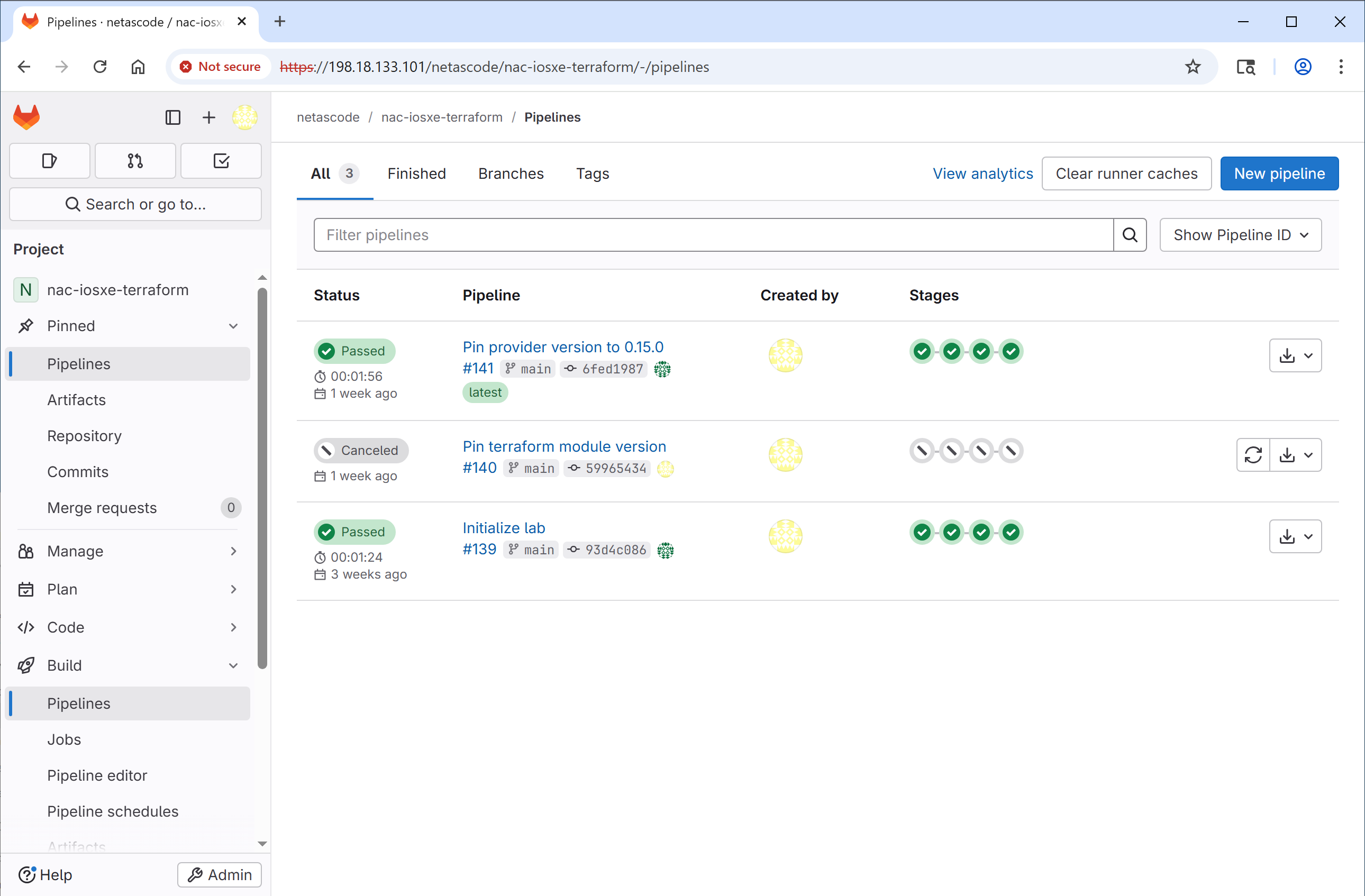Toggle the sidebar collapse icon
Image resolution: width=1365 pixels, height=896 pixels.
pos(172,117)
